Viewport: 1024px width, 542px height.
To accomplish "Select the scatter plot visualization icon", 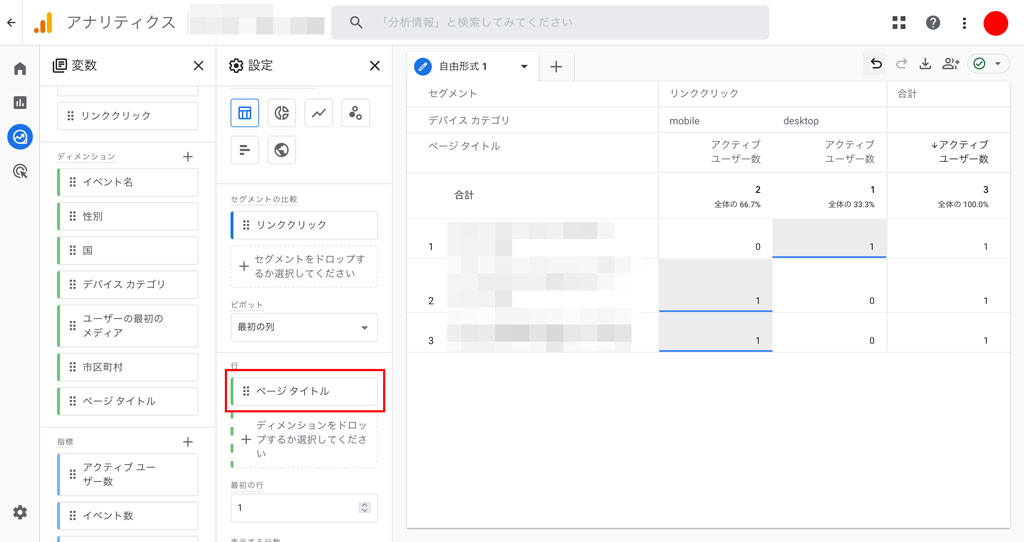I will coord(355,113).
